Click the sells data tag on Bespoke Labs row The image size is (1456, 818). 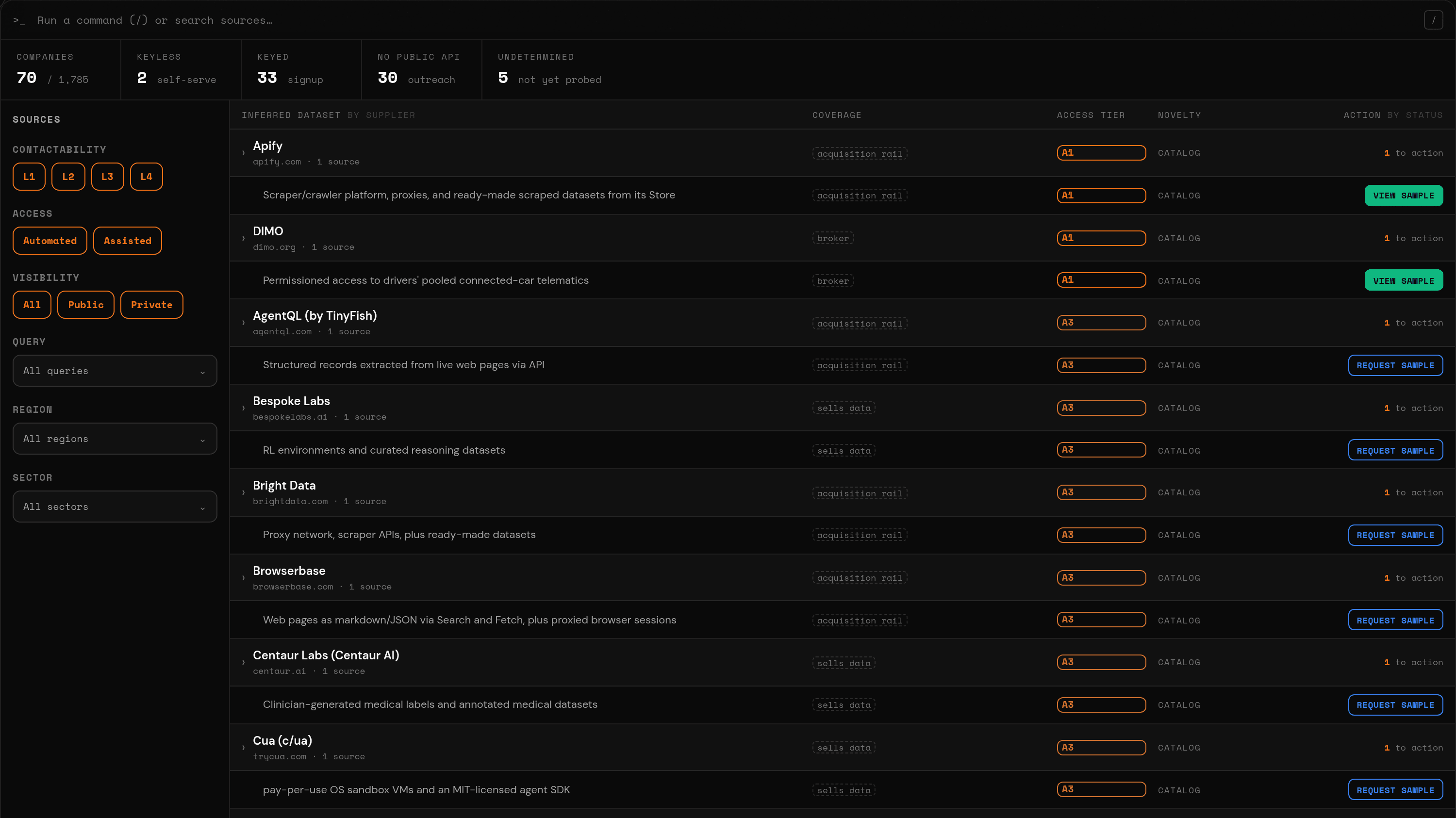844,408
